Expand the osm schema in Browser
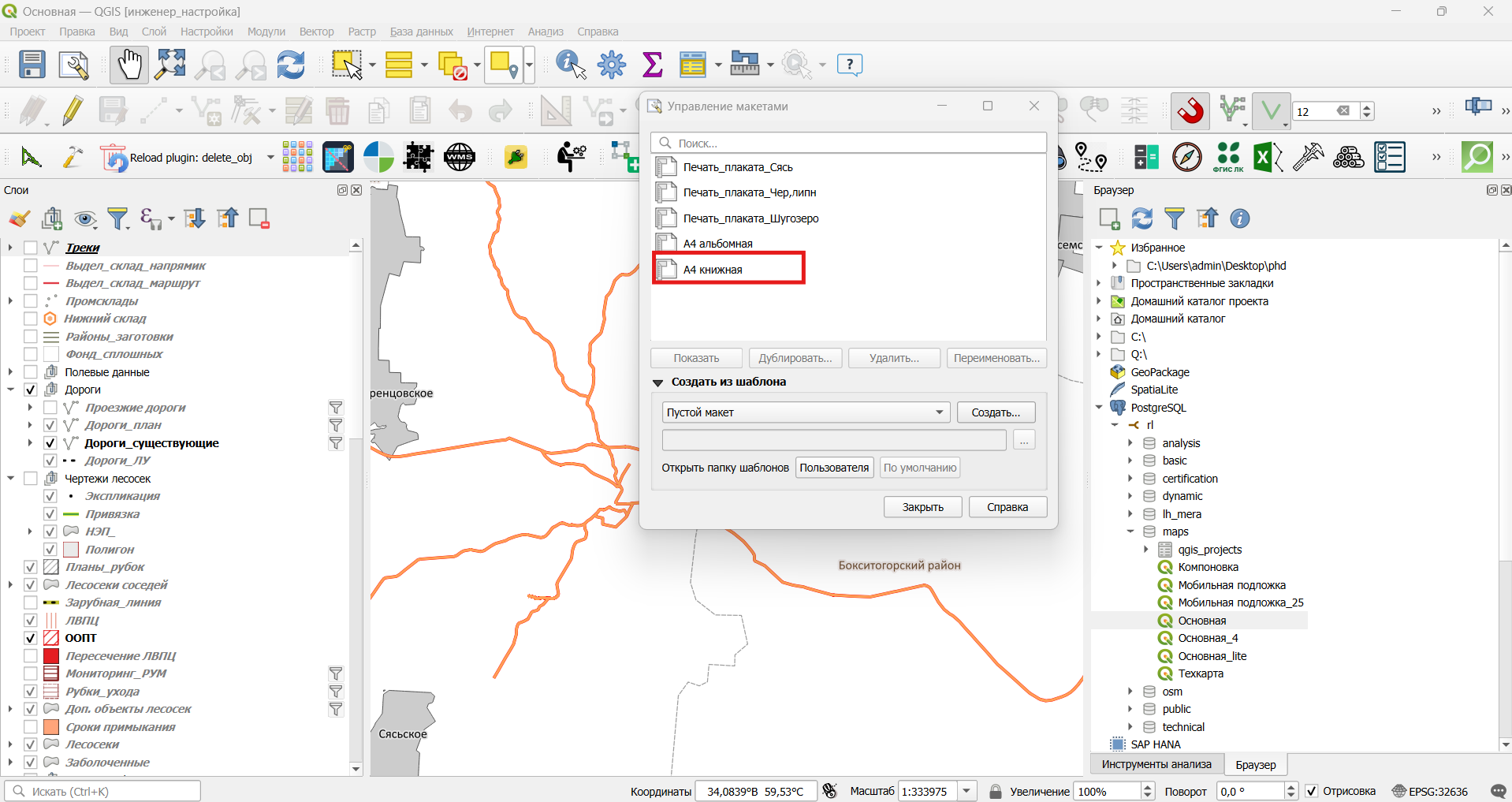Image resolution: width=1512 pixels, height=802 pixels. click(1130, 692)
